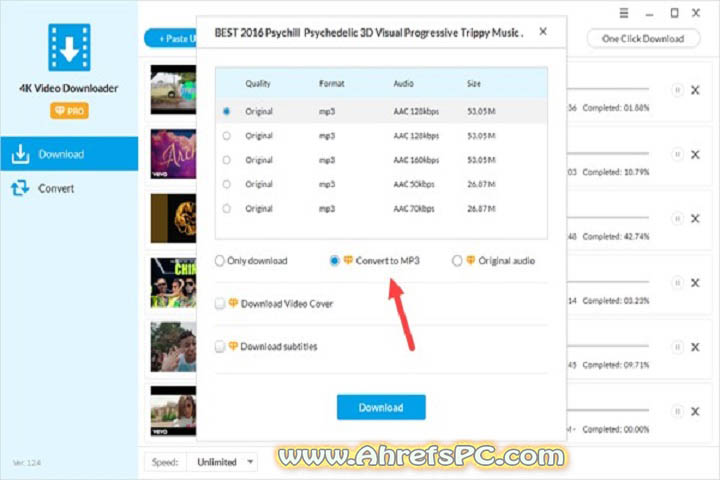Select the AAC 70kbps quality radio
This screenshot has width=720, height=480.
pos(226,209)
